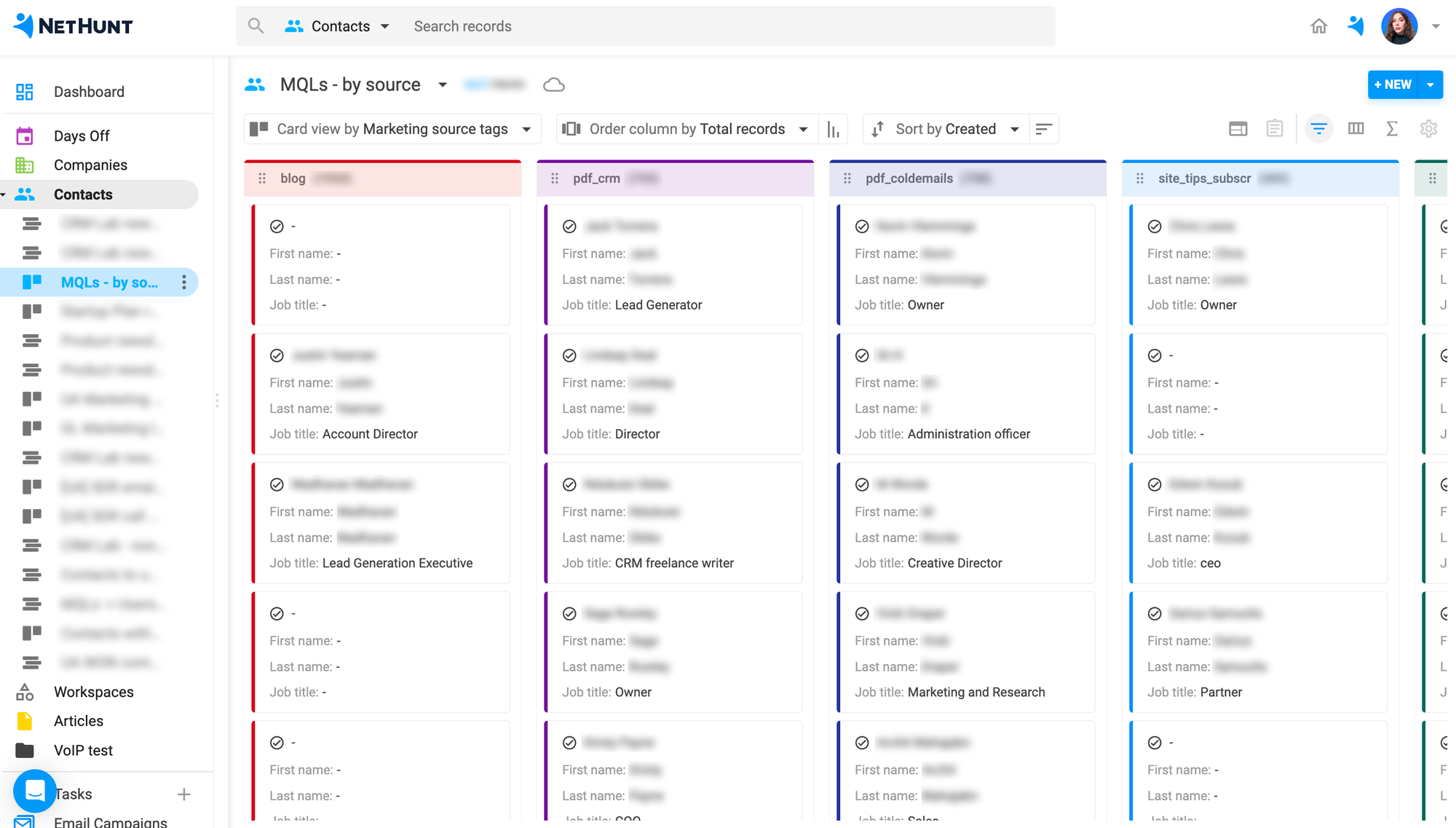Toggle the checkbox on first pdf_coldemails contact

point(861,225)
